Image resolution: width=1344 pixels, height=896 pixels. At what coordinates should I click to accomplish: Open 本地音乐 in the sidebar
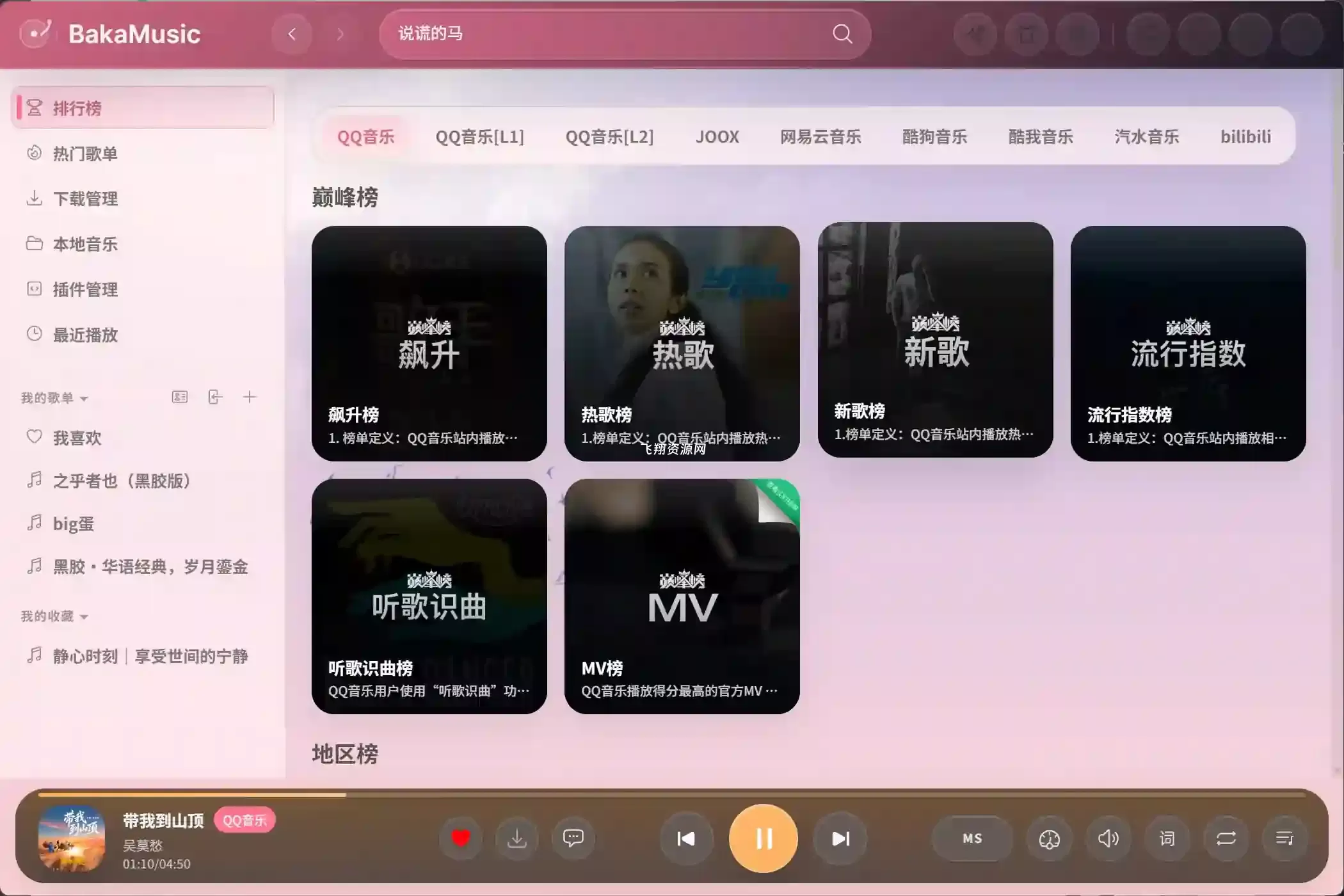point(143,244)
